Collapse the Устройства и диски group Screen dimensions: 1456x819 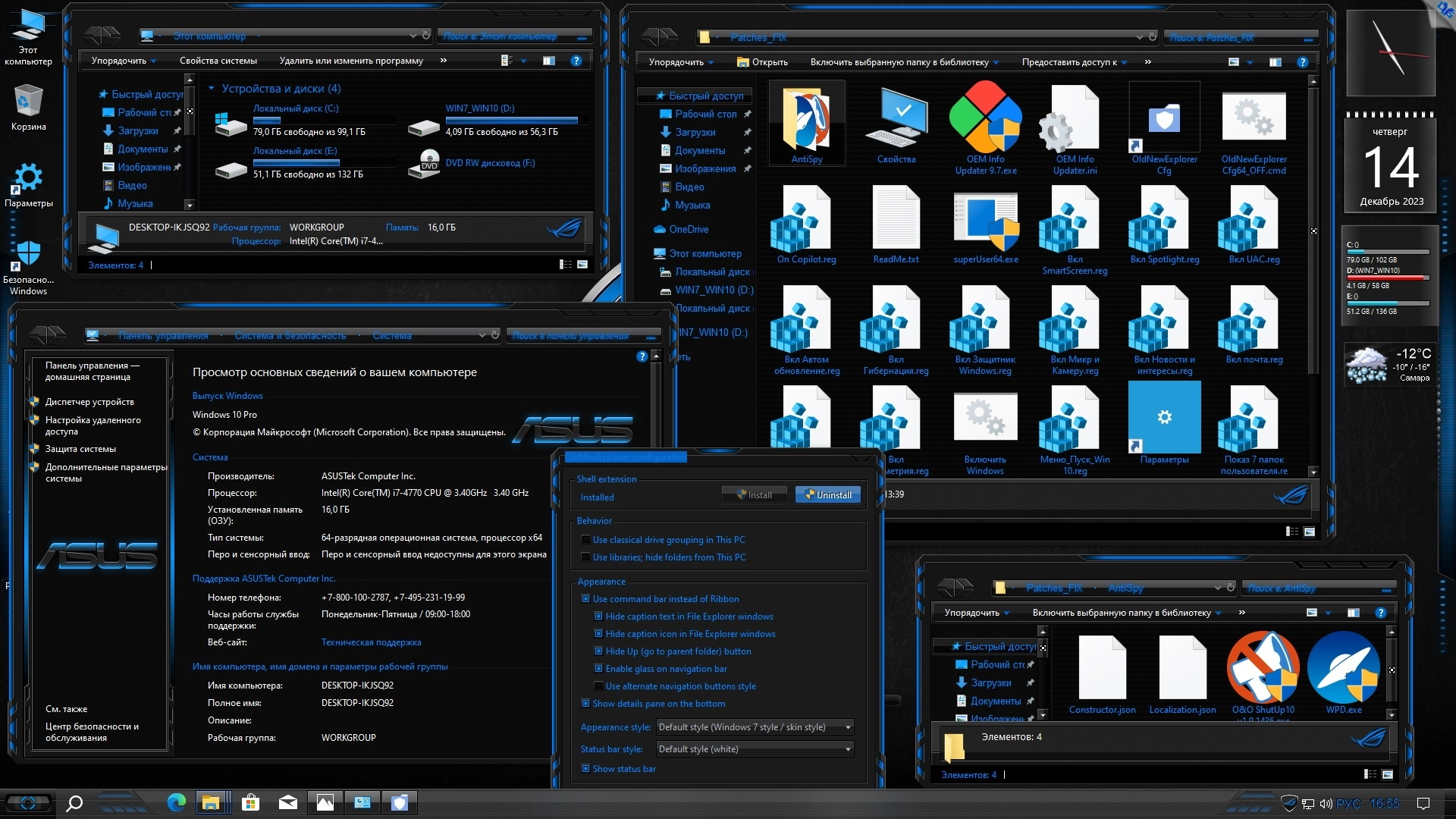click(212, 89)
